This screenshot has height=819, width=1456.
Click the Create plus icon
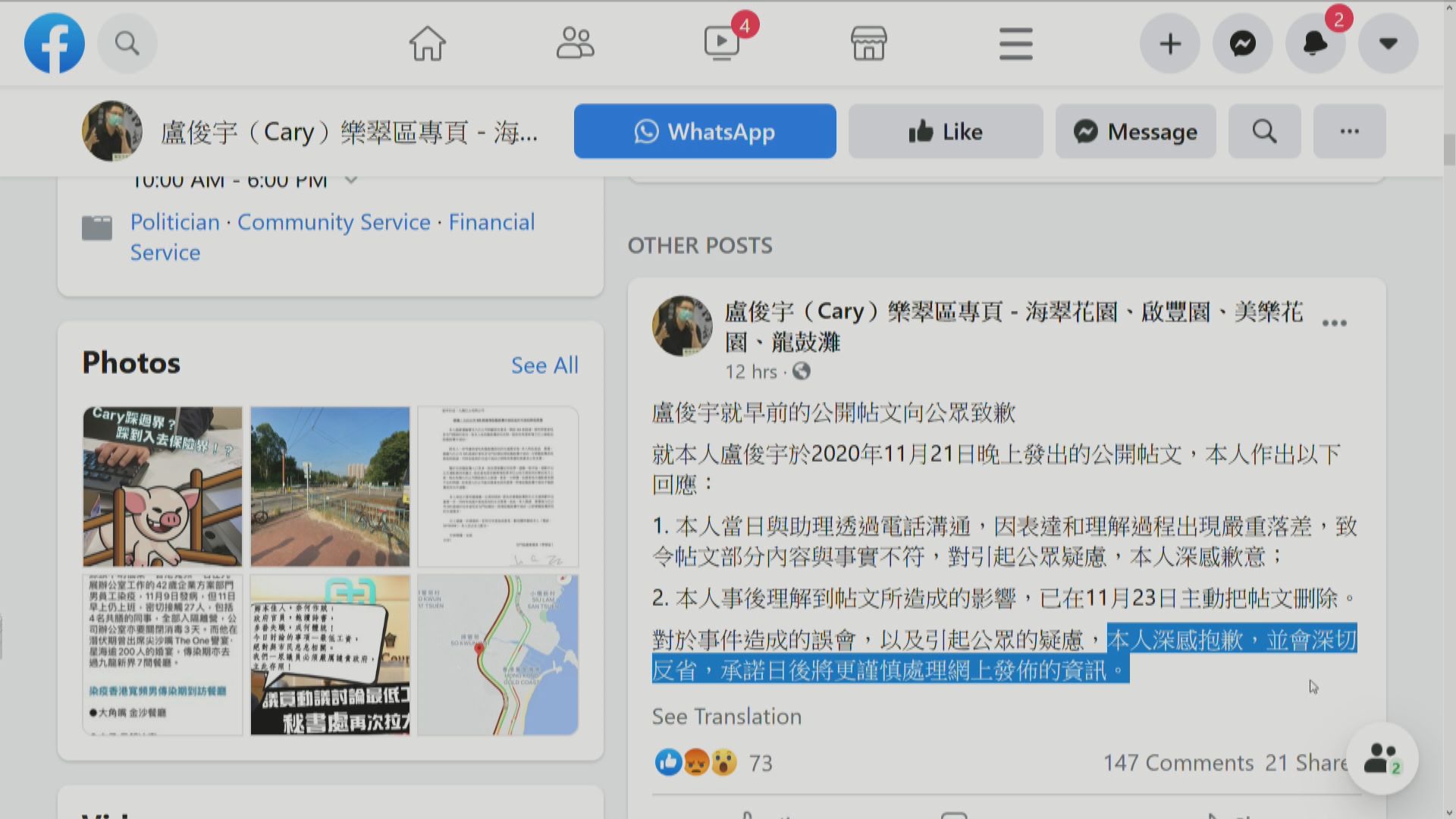pos(1169,43)
